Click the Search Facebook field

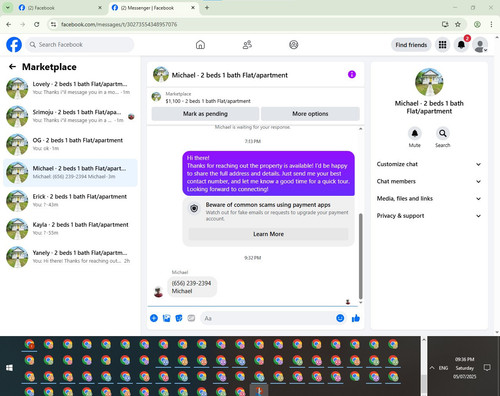[80, 45]
